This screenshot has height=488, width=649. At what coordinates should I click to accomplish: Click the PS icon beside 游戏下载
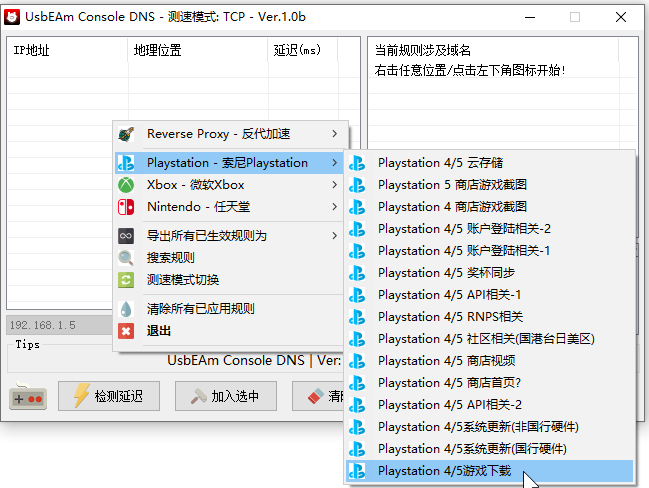point(357,471)
